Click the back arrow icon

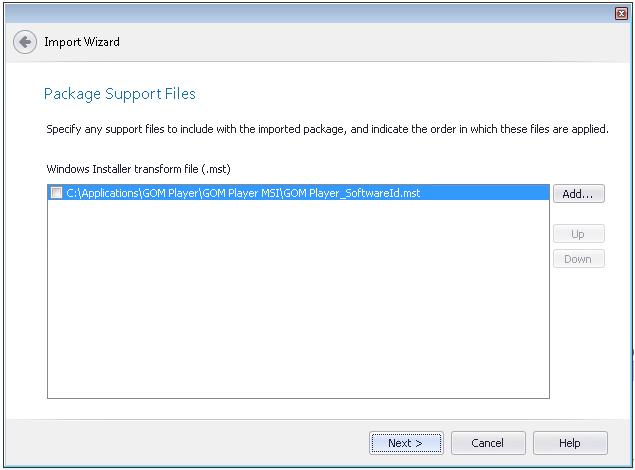tap(25, 43)
